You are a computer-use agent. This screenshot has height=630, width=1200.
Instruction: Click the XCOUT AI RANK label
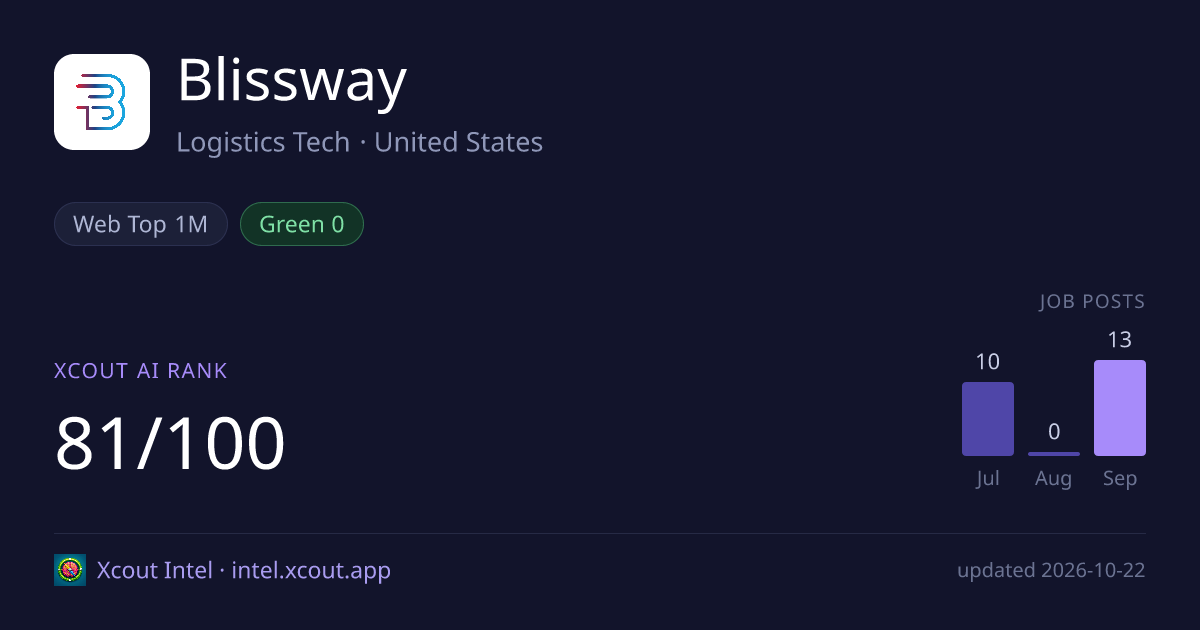[x=141, y=371]
